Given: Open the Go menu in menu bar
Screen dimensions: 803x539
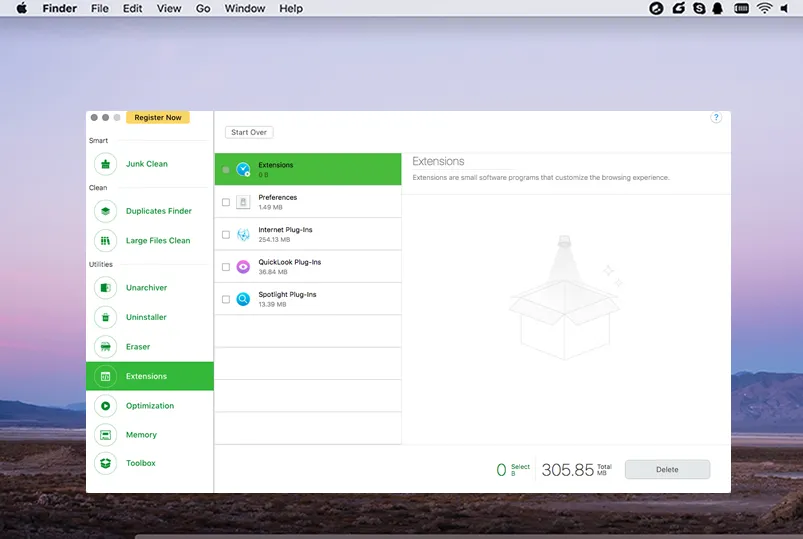Looking at the screenshot, I should pyautogui.click(x=203, y=9).
